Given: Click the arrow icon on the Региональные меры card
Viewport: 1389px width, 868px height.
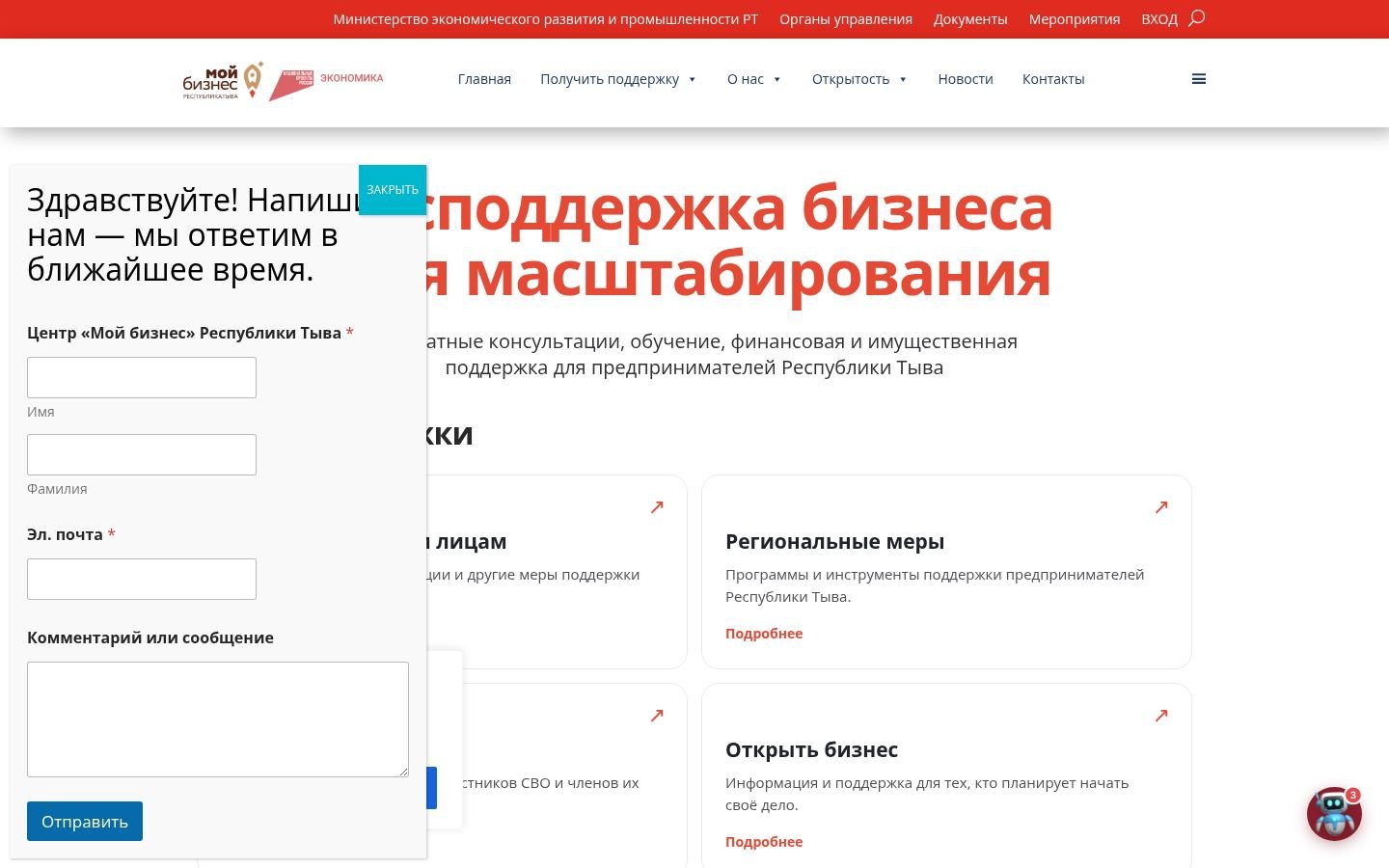Looking at the screenshot, I should pos(1161,507).
